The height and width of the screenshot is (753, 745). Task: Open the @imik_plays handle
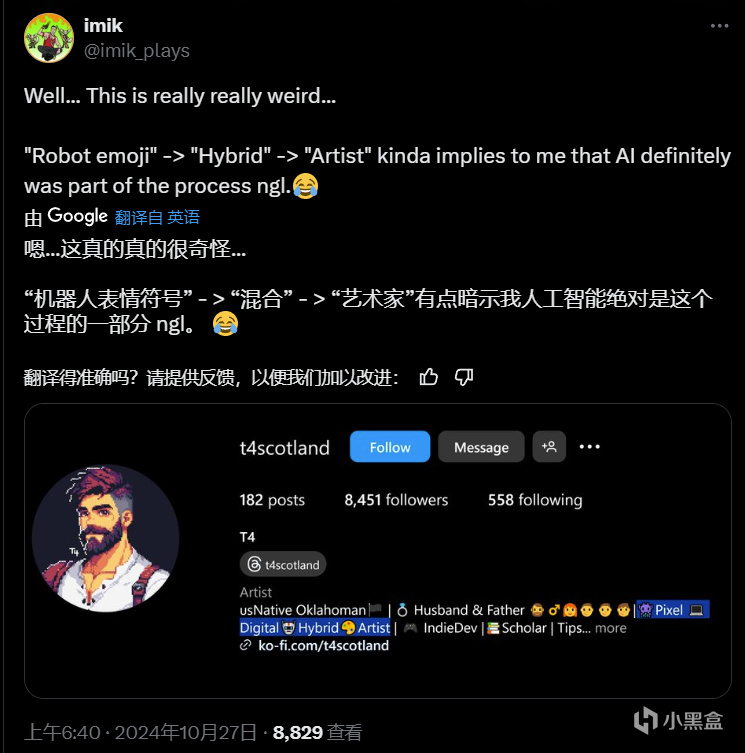pyautogui.click(x=137, y=50)
